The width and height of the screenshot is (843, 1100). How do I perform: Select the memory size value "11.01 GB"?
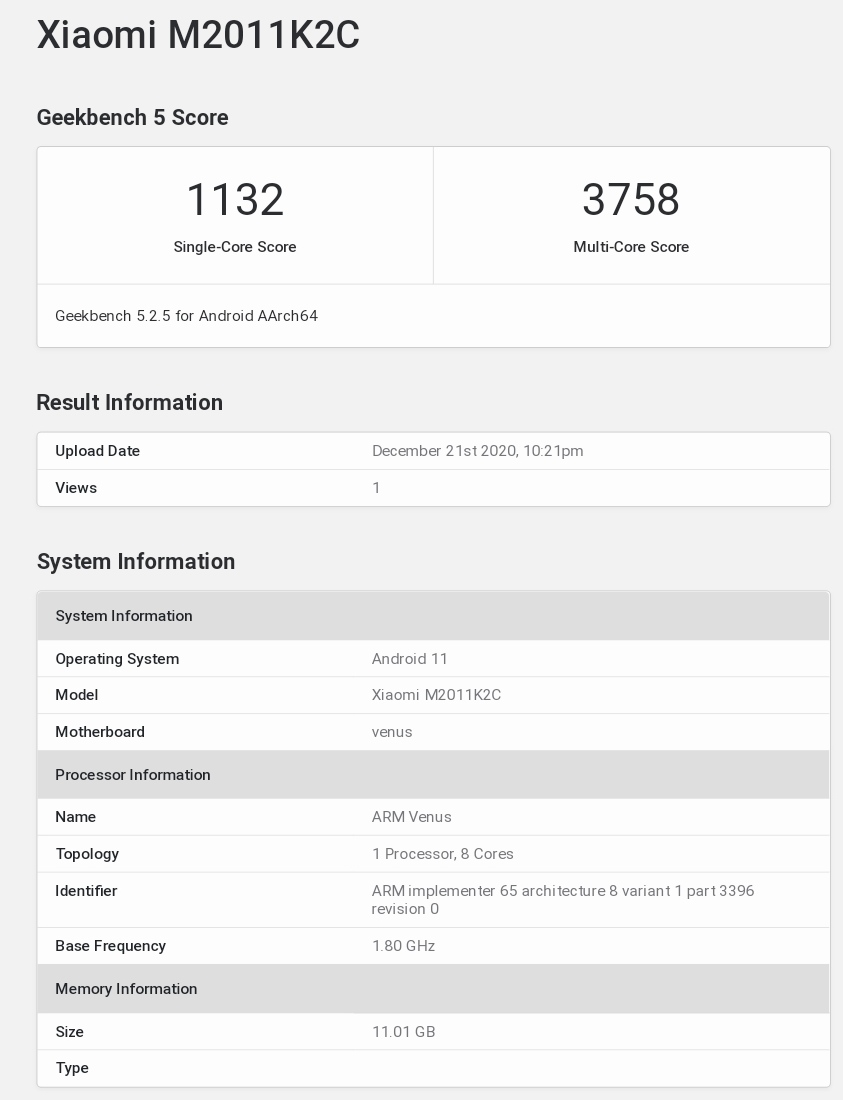tap(403, 1032)
